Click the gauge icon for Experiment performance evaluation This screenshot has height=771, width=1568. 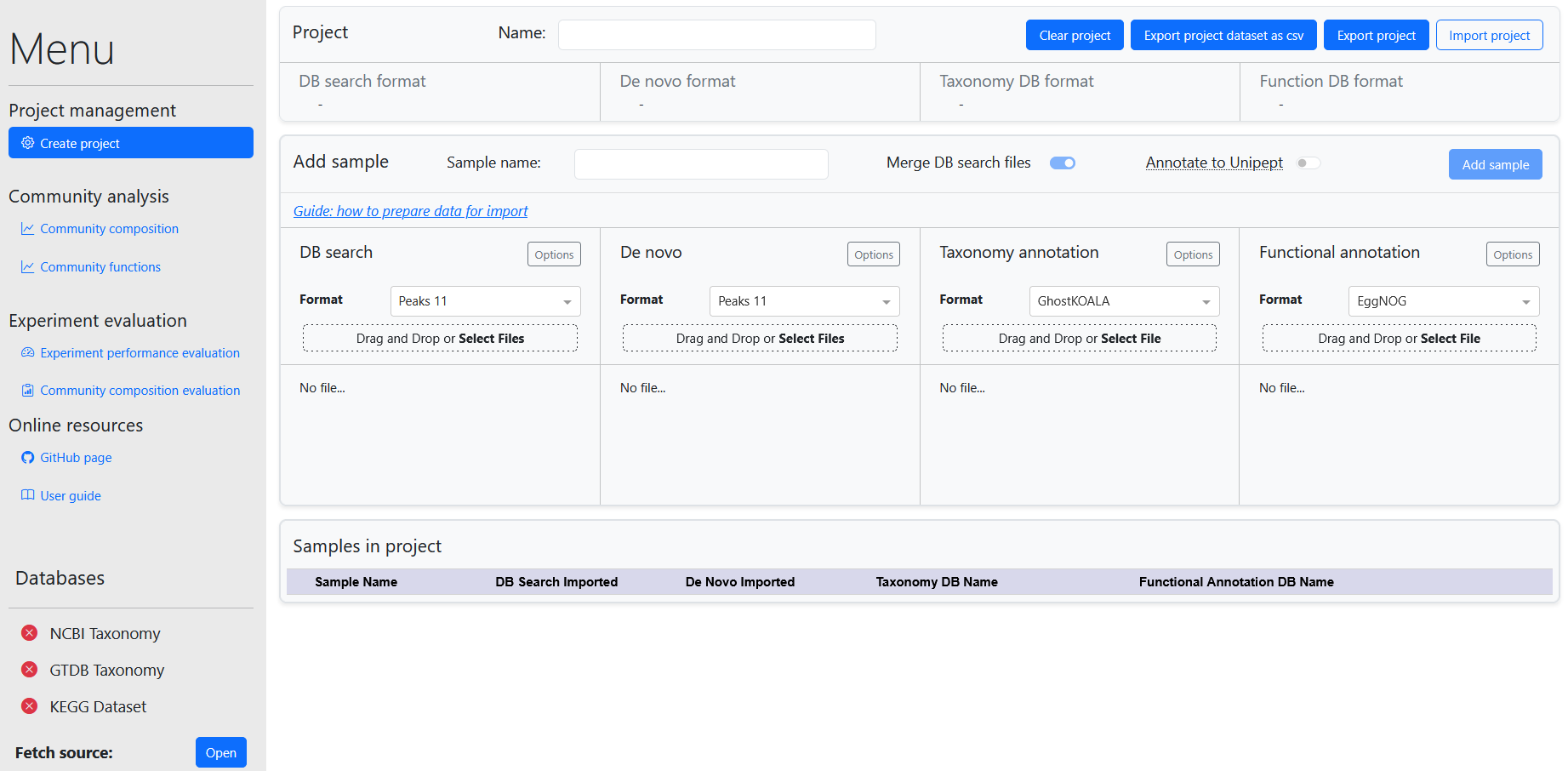(x=28, y=352)
